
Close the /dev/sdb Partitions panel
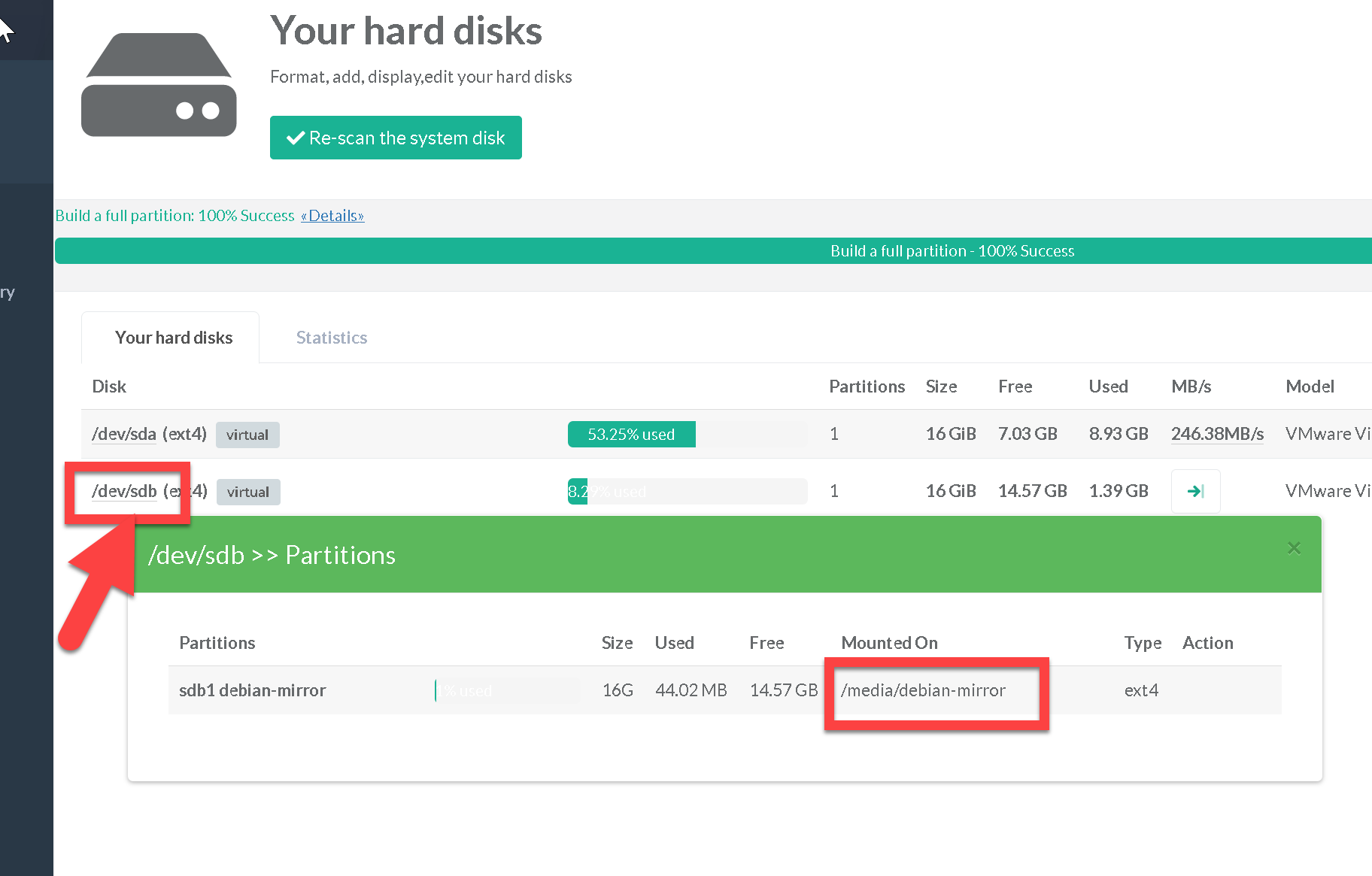[x=1294, y=548]
